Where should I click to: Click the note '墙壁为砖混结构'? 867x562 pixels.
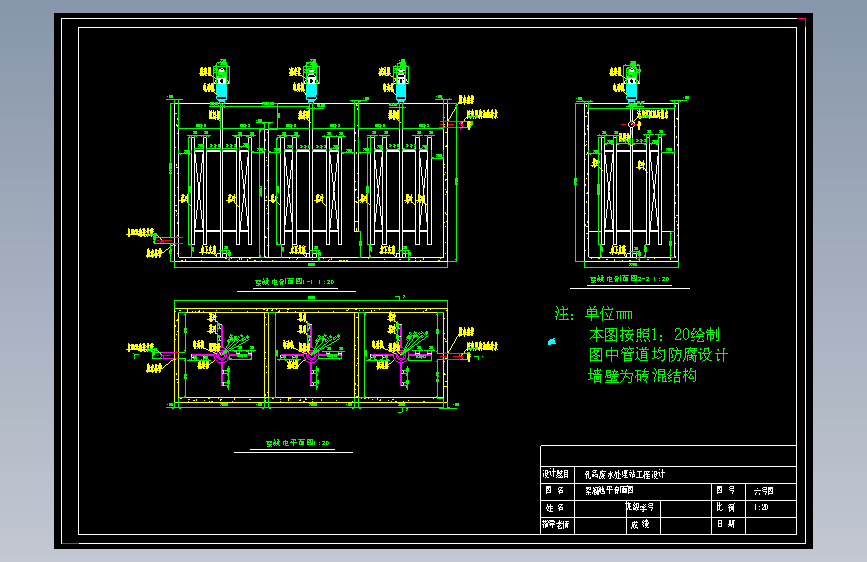[642, 376]
